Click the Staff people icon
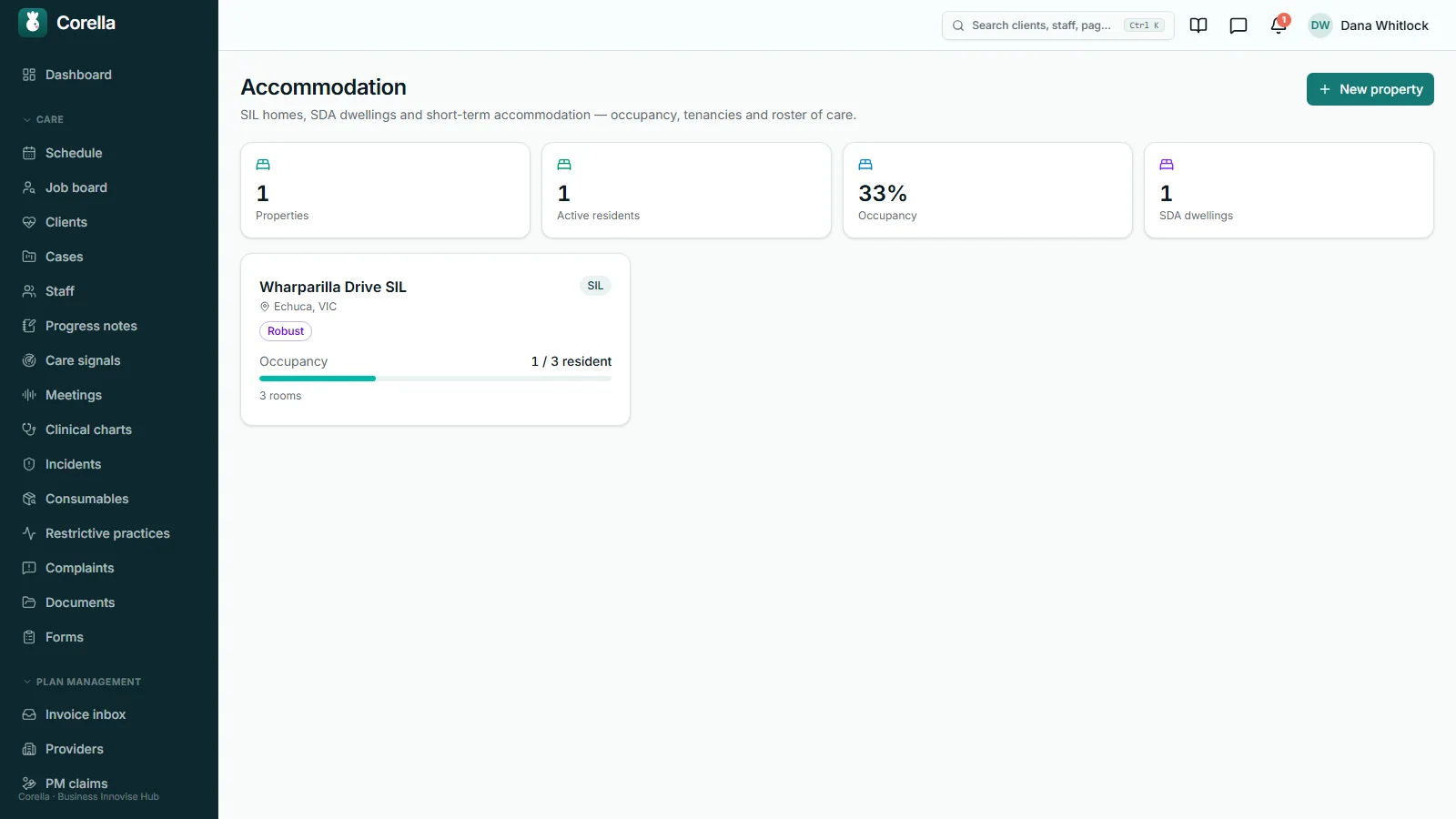Viewport: 1456px width, 819px height. [29, 291]
